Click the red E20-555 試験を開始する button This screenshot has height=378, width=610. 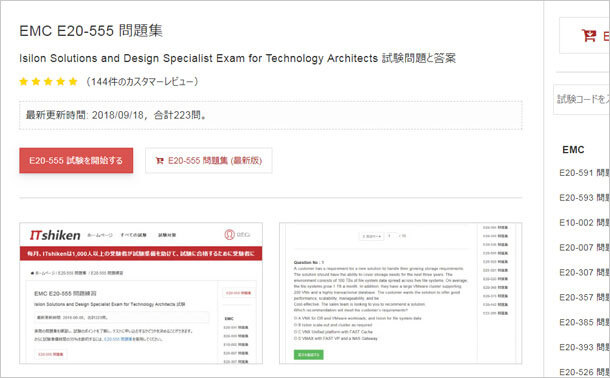click(76, 160)
